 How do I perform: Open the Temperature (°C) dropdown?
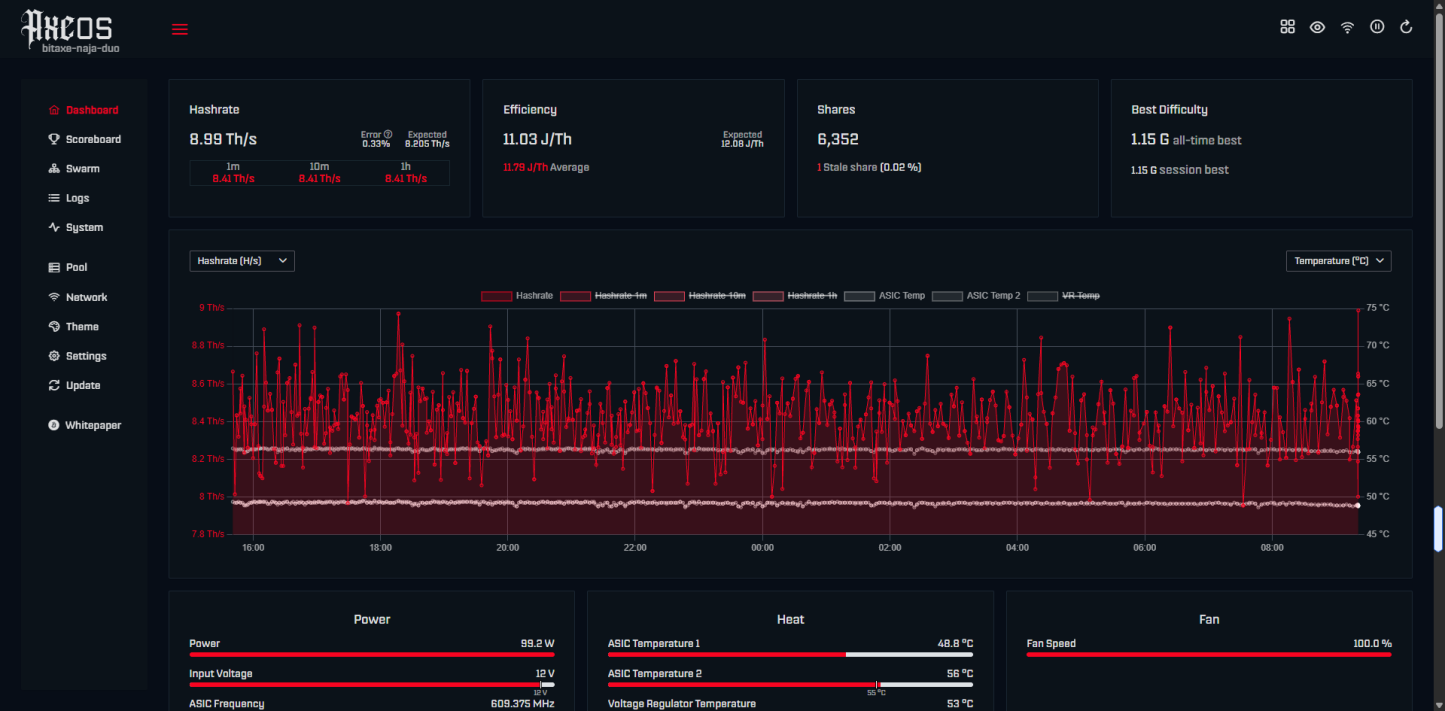click(1338, 261)
